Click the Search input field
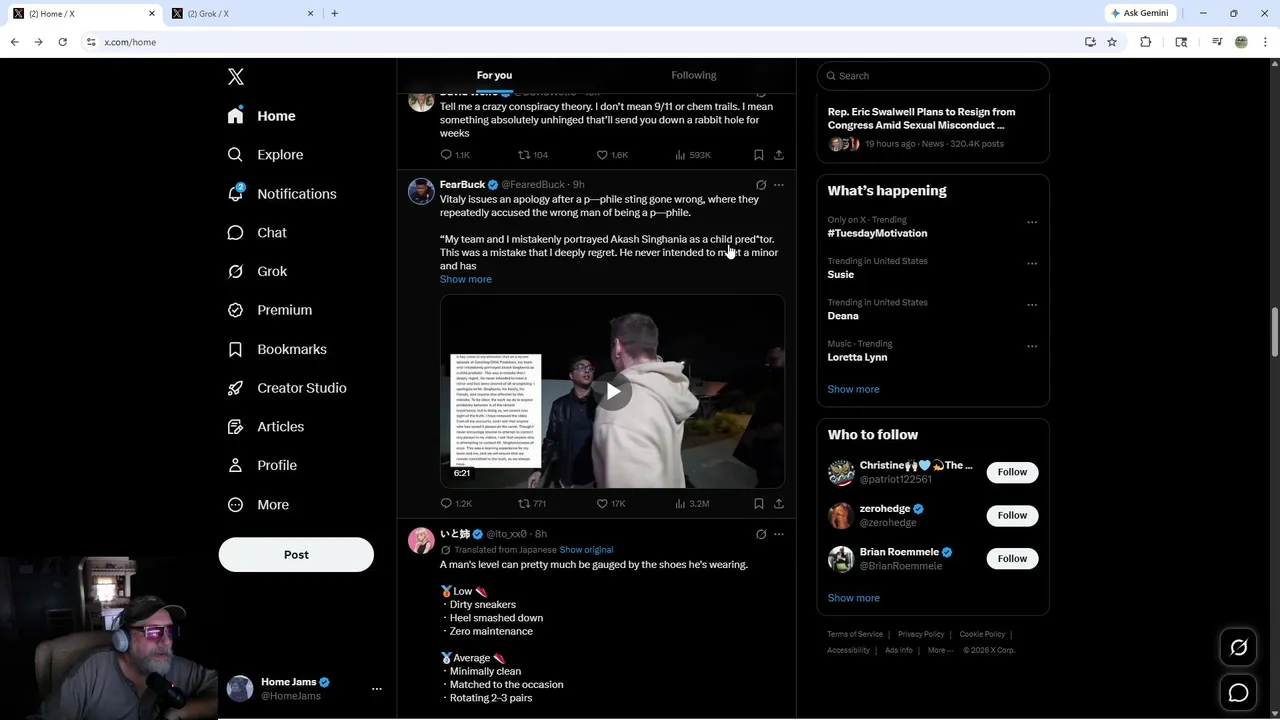The image size is (1280, 720). (933, 76)
